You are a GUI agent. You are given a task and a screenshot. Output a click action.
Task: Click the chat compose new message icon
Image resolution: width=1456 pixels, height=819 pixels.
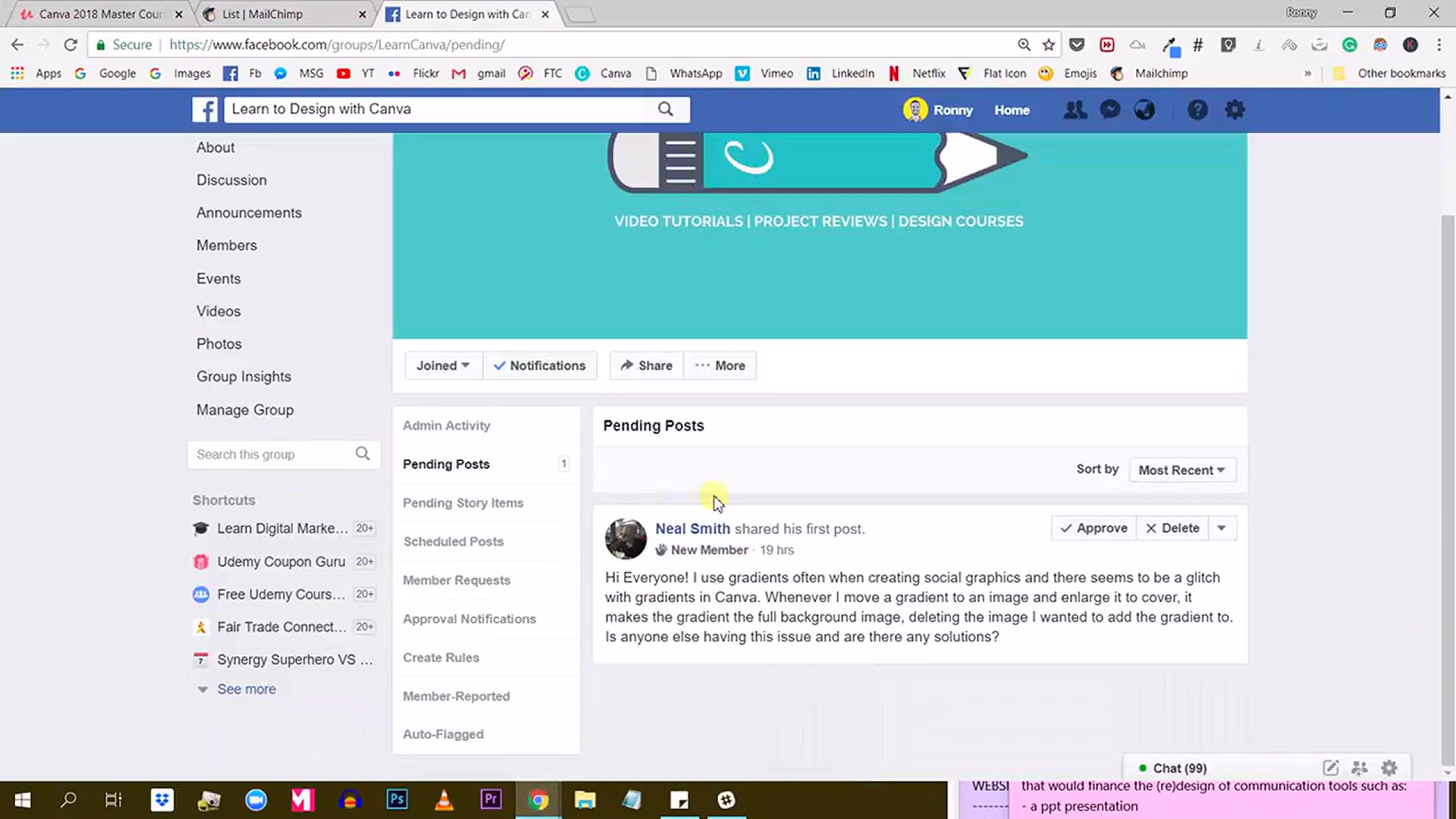click(x=1331, y=767)
